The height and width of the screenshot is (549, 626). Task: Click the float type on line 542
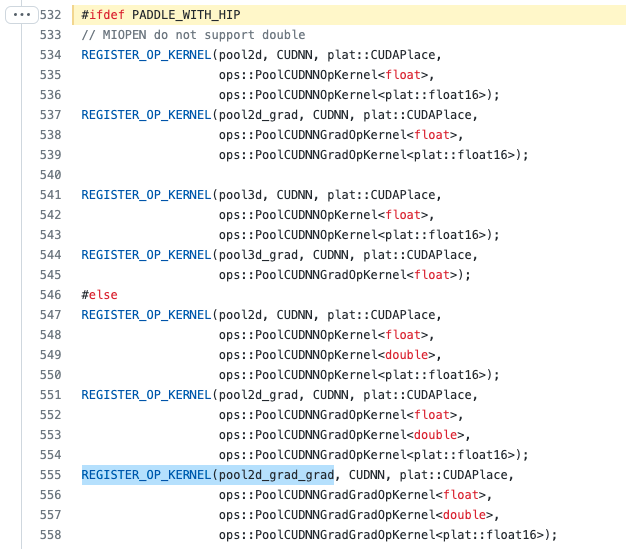pyautogui.click(x=403, y=215)
